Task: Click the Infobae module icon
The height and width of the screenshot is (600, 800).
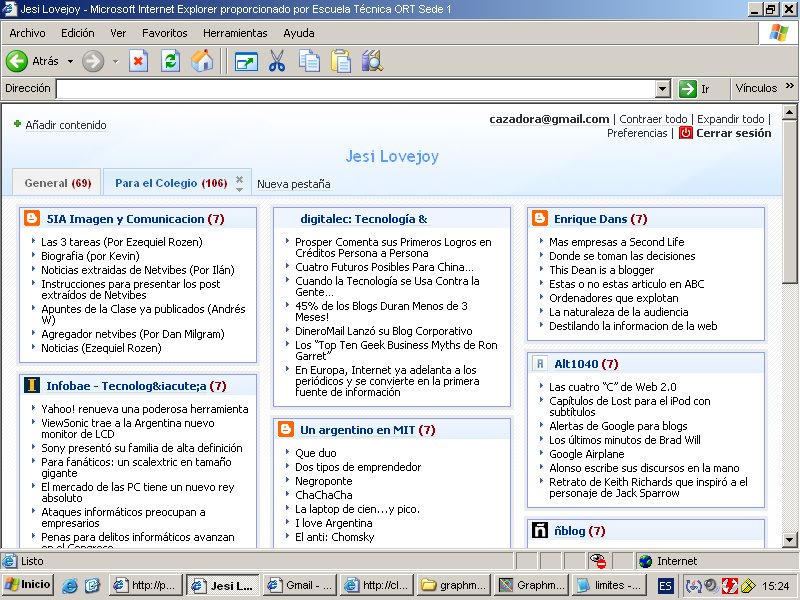Action: click(x=32, y=385)
